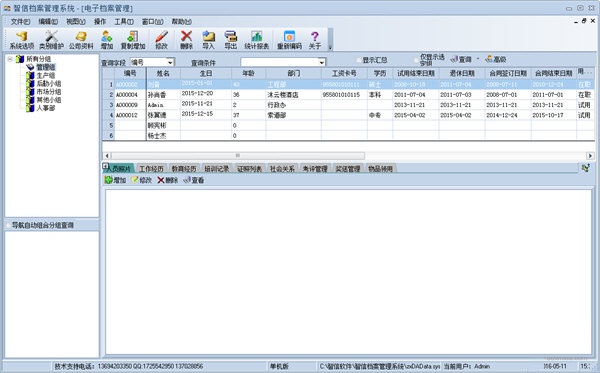Select 市场分组 in the group tree
This screenshot has width=600, height=373.
click(x=49, y=91)
